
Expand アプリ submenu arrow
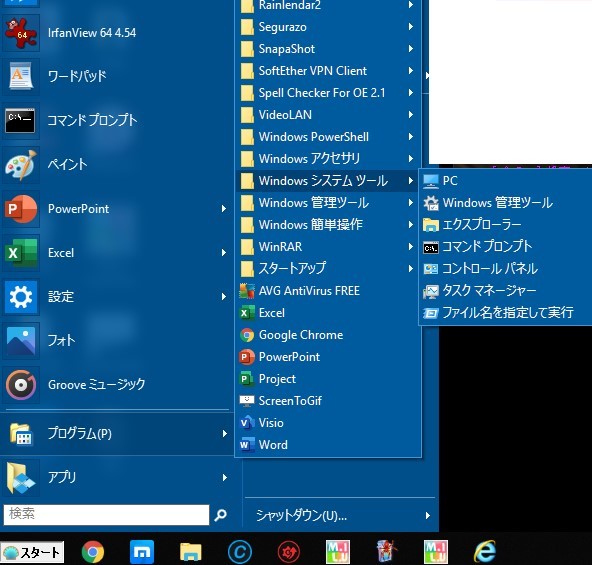(225, 477)
